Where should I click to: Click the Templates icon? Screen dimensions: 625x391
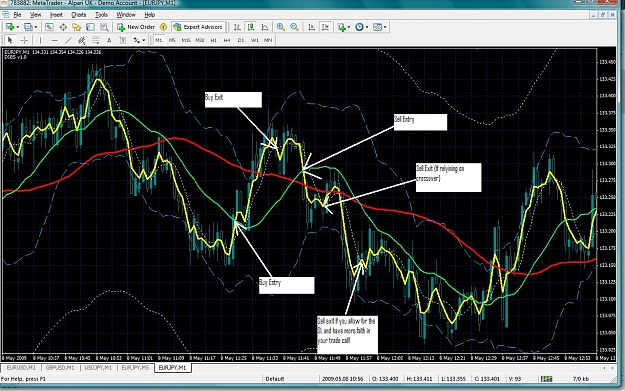(x=377, y=27)
